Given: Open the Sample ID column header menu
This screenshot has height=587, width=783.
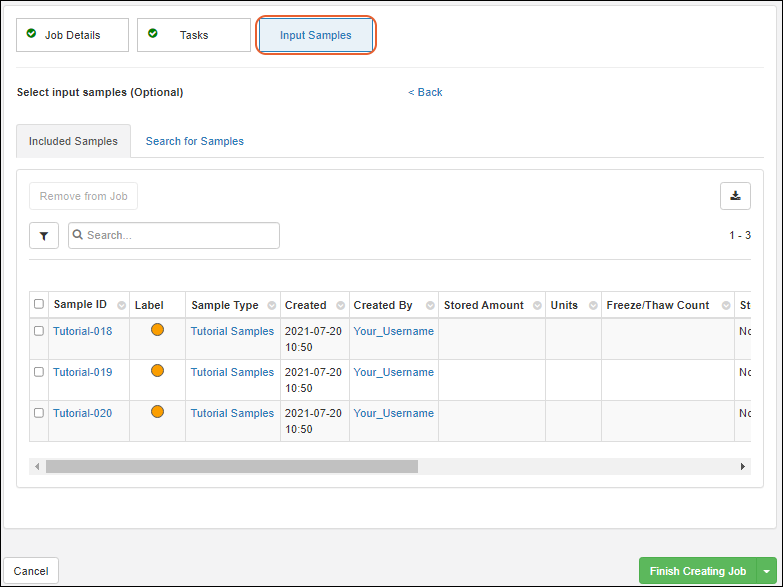Looking at the screenshot, I should [x=121, y=306].
